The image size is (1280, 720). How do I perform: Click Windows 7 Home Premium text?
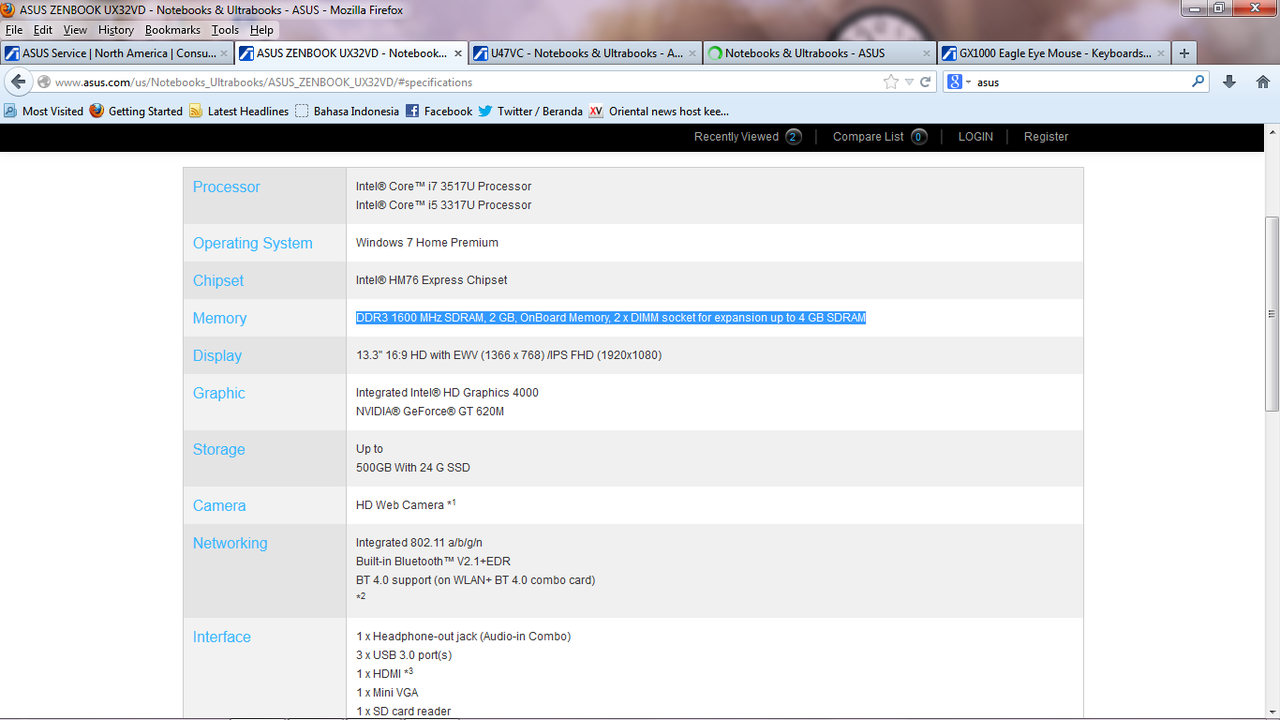point(427,243)
